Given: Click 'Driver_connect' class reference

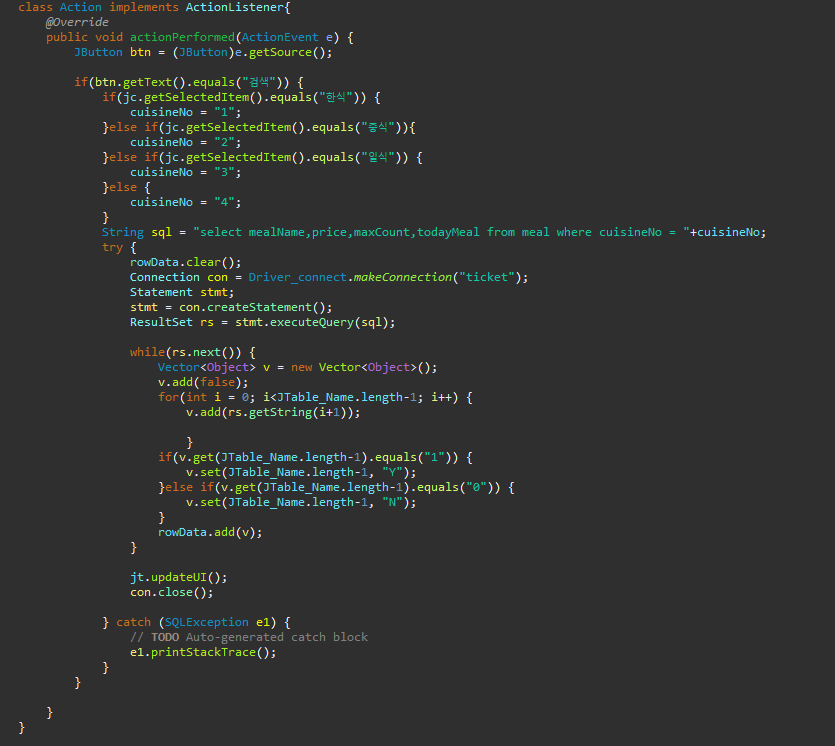Looking at the screenshot, I should point(297,277).
